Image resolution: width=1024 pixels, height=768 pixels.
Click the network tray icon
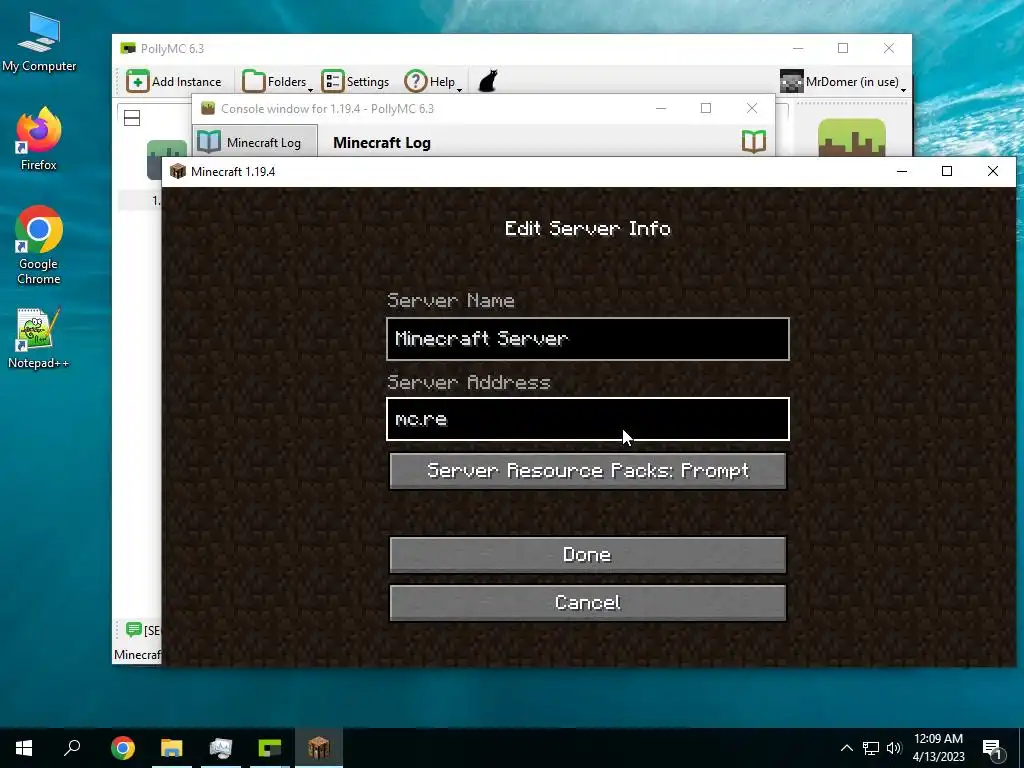click(871, 748)
